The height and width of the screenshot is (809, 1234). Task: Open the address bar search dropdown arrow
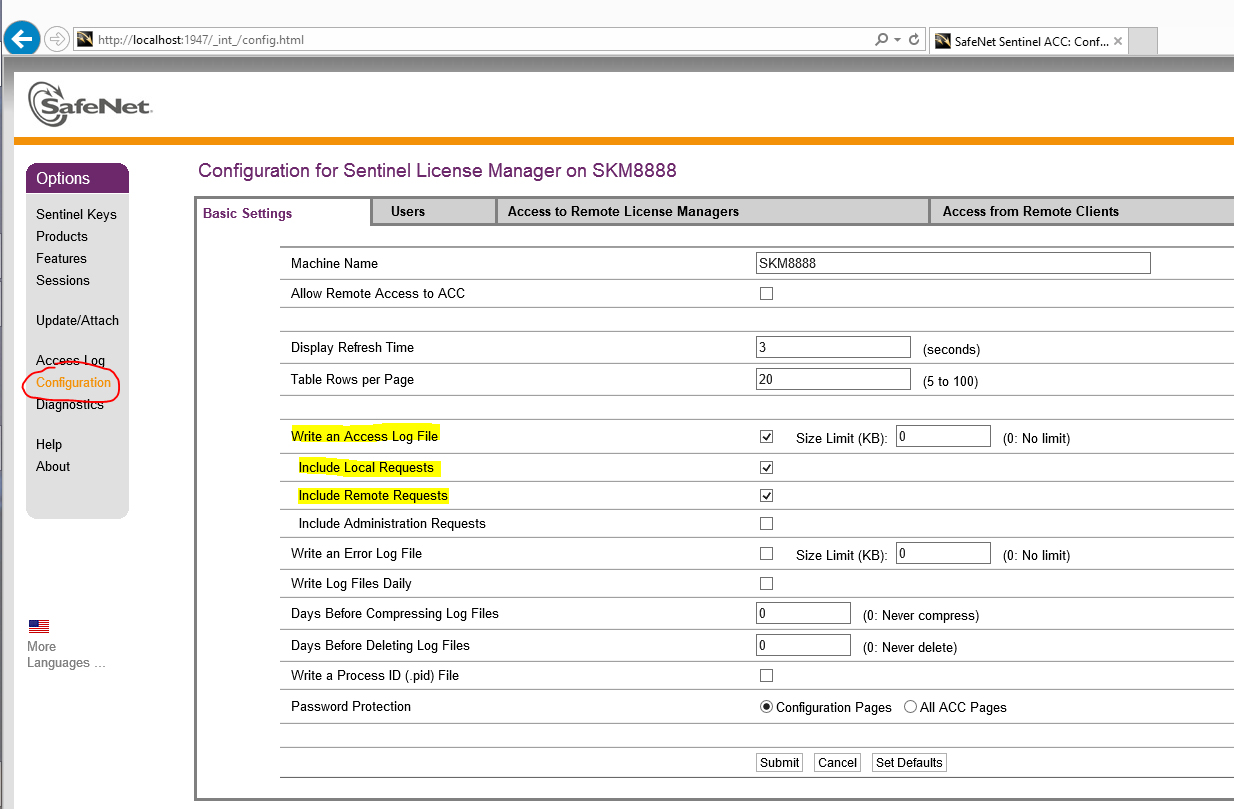pyautogui.click(x=897, y=40)
